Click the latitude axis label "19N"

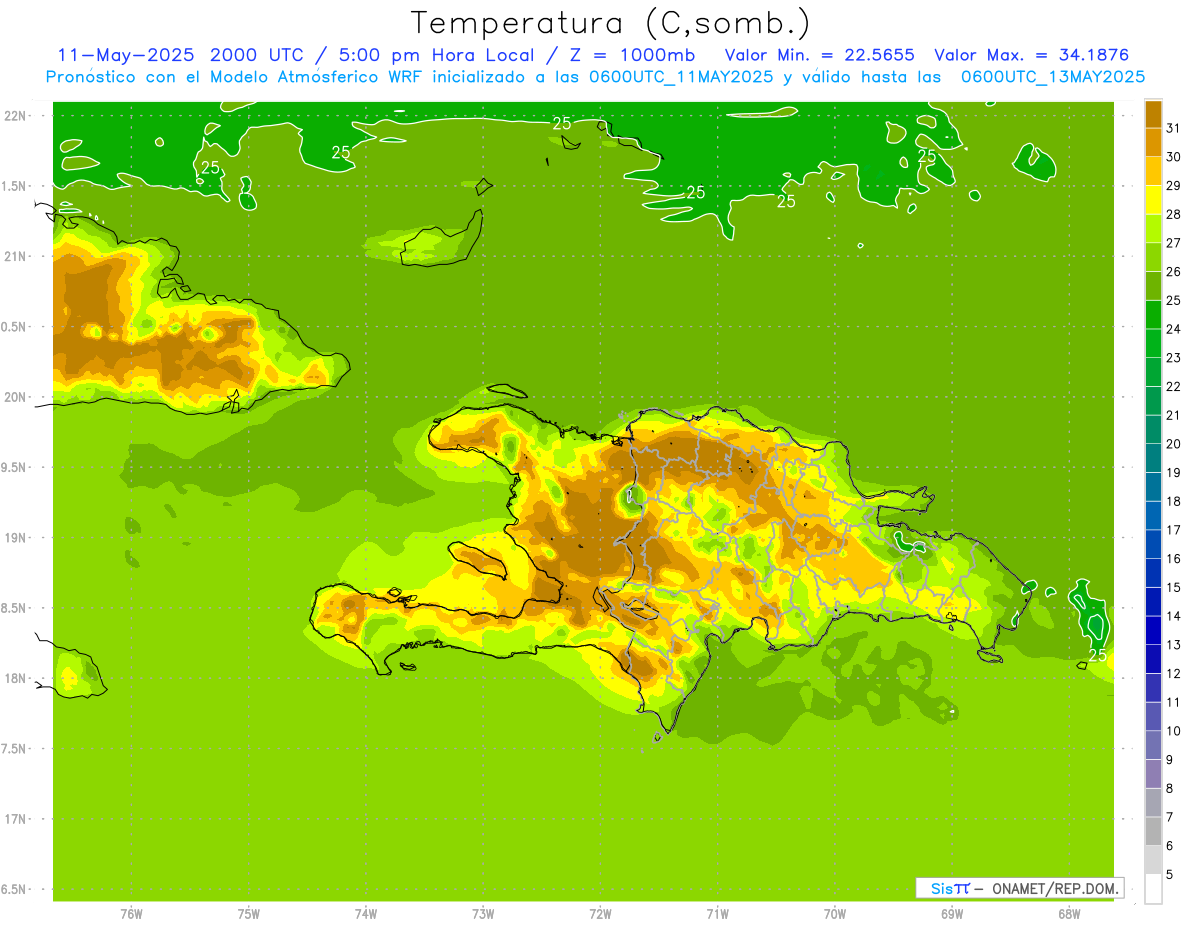tap(14, 537)
